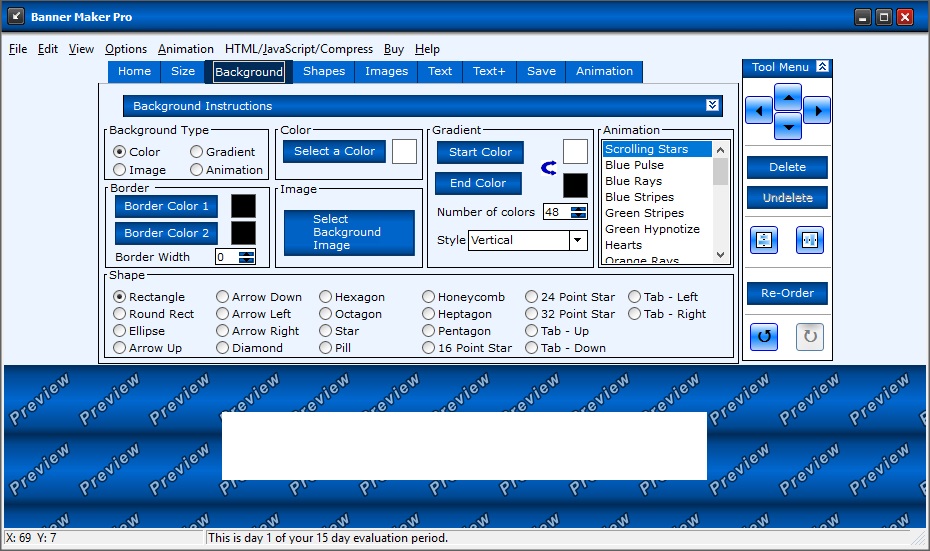Click the Border Color 1 black swatch
Screen dimensions: 930x551
(x=243, y=206)
